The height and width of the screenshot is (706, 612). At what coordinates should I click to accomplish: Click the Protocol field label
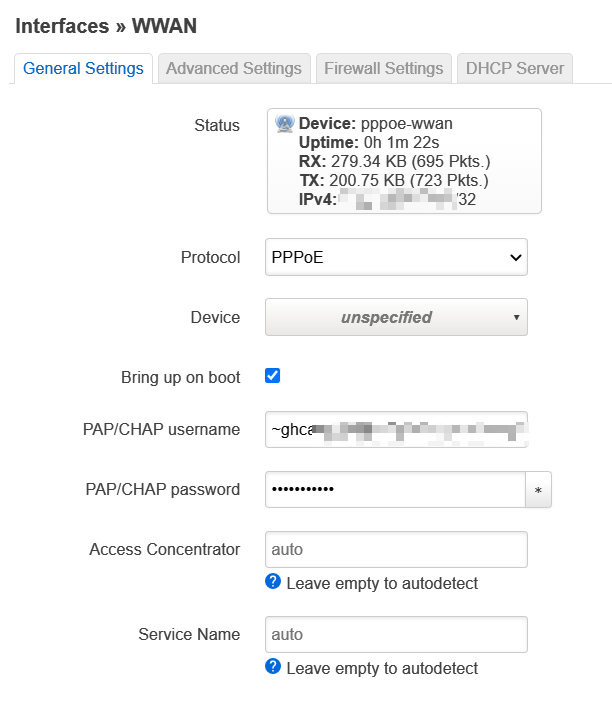pos(210,257)
